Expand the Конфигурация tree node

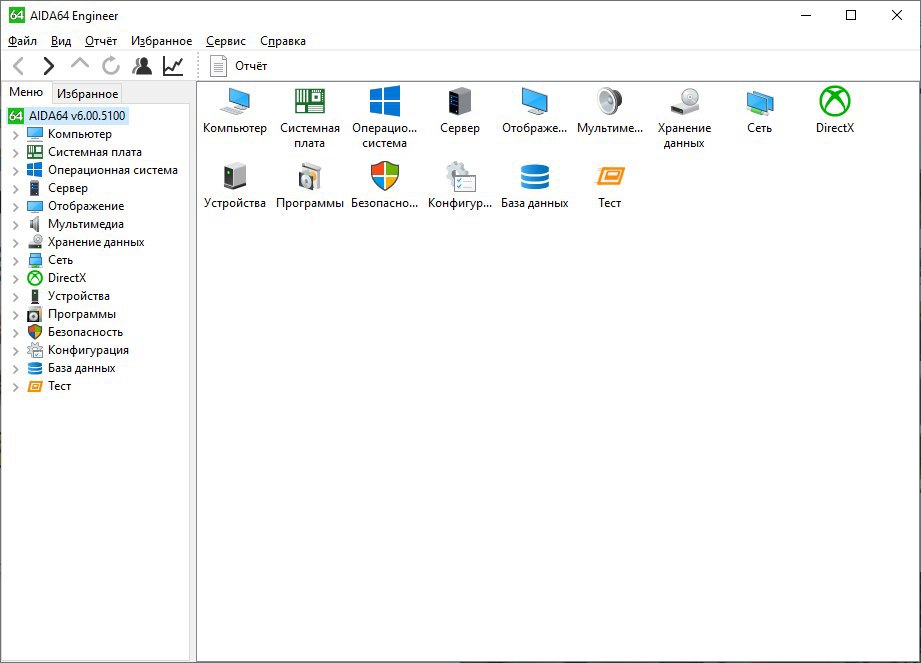(x=16, y=351)
